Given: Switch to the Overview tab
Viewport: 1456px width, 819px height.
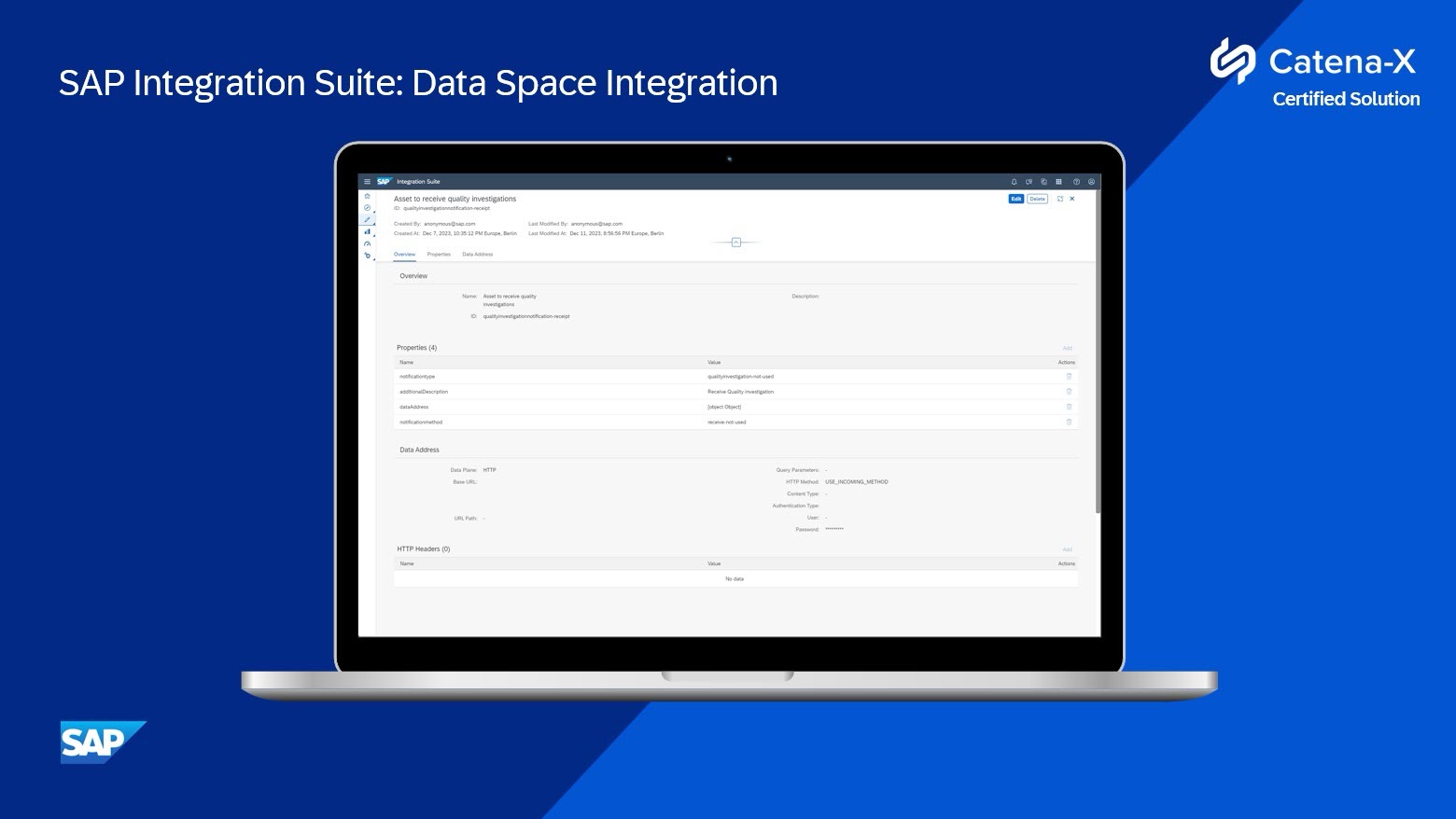Looking at the screenshot, I should pos(404,255).
